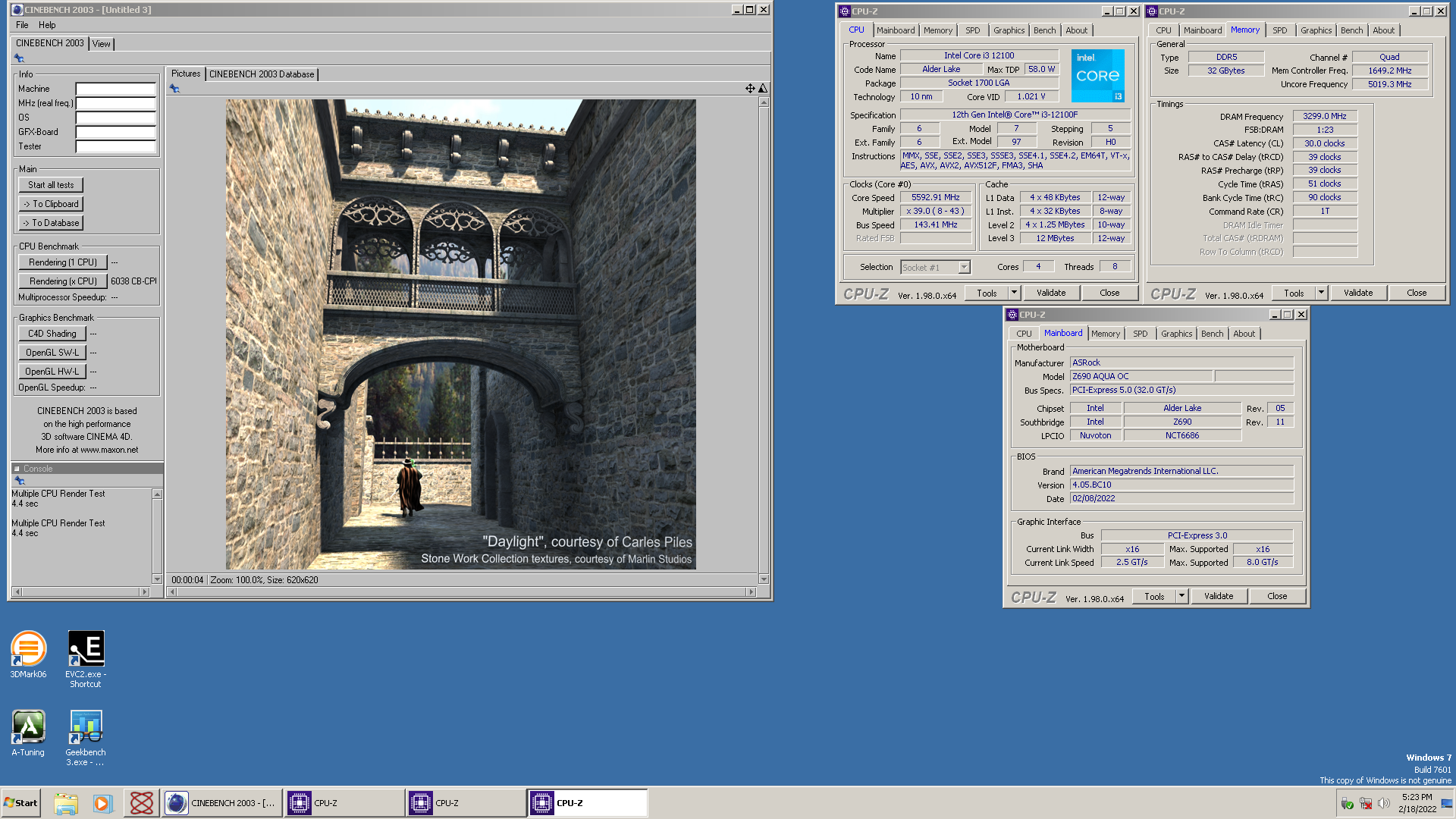The image size is (1456, 819).
Task: Open Windows Media Player from taskbar
Action: (102, 803)
